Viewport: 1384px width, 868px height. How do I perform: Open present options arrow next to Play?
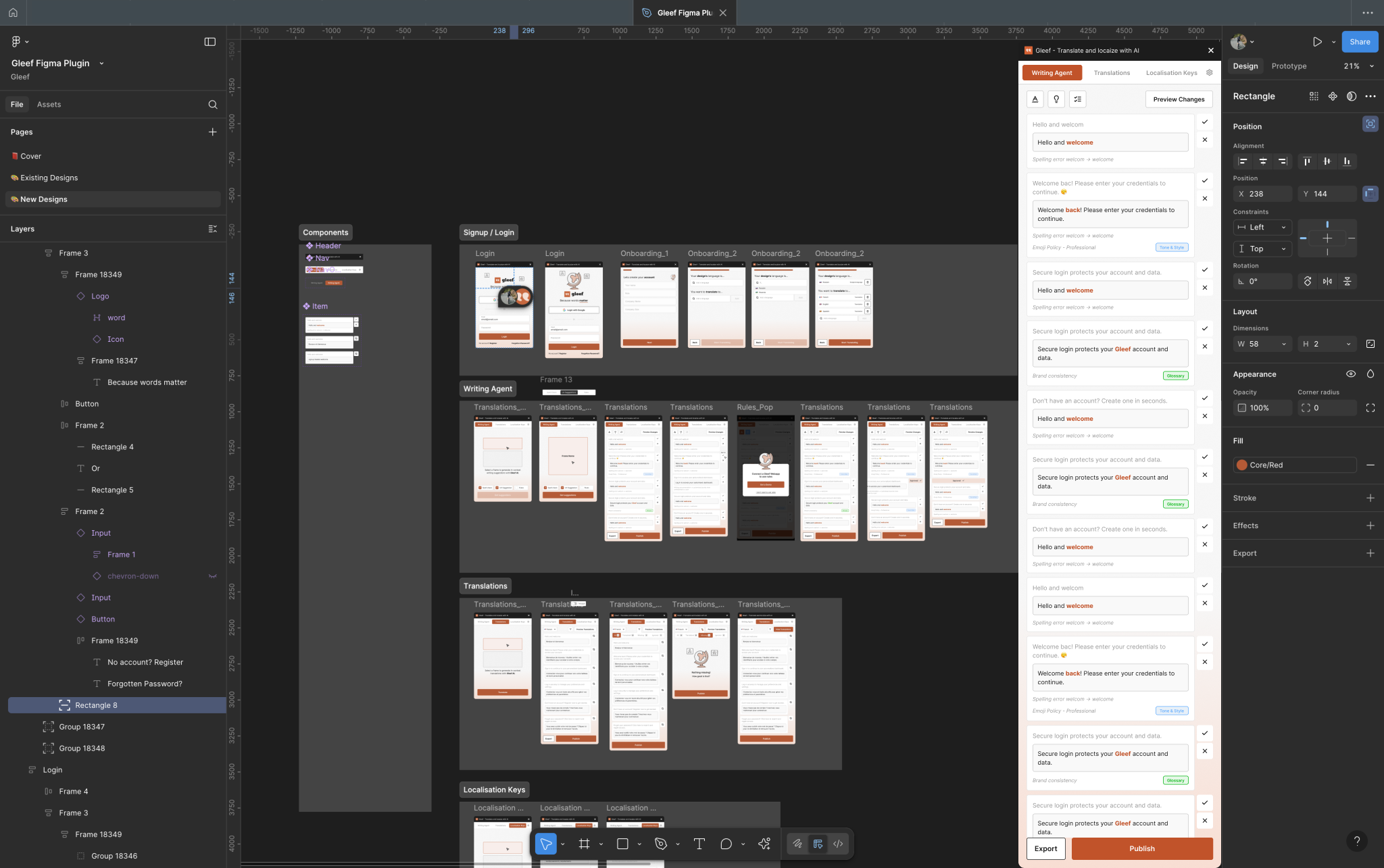tap(1333, 42)
